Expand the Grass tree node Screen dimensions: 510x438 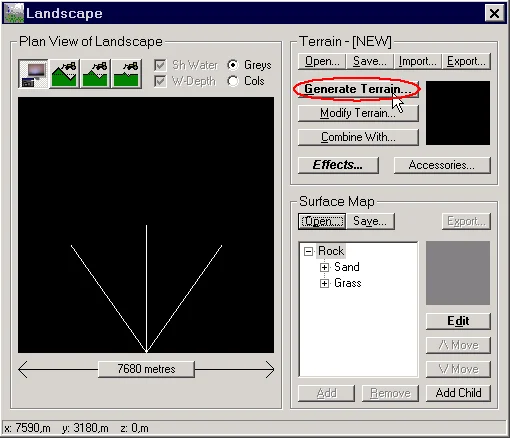point(324,283)
